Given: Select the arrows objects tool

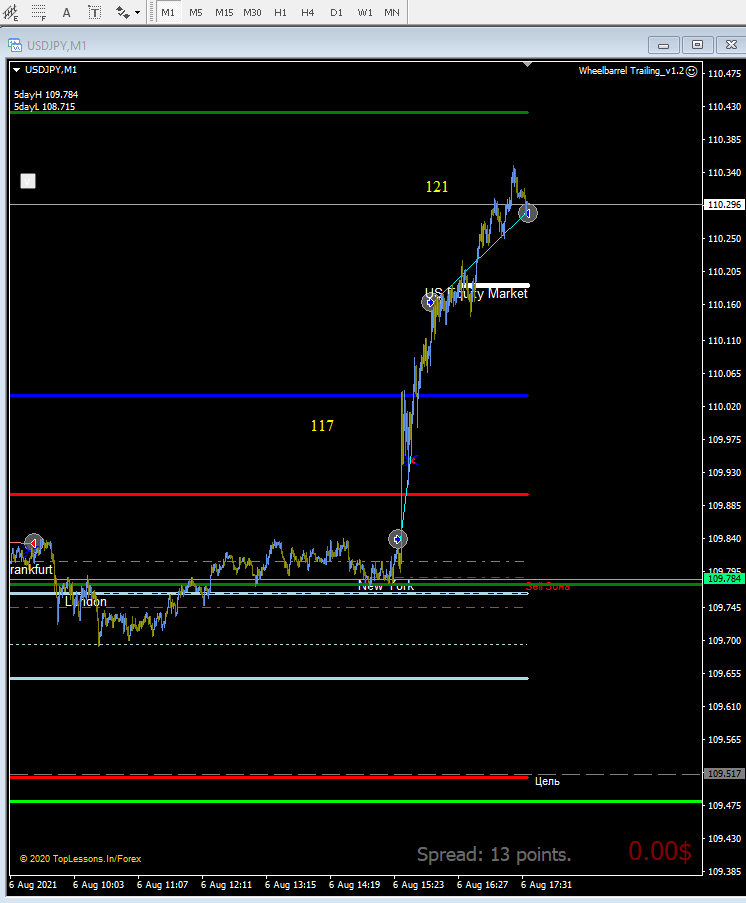Looking at the screenshot, I should tap(122, 12).
